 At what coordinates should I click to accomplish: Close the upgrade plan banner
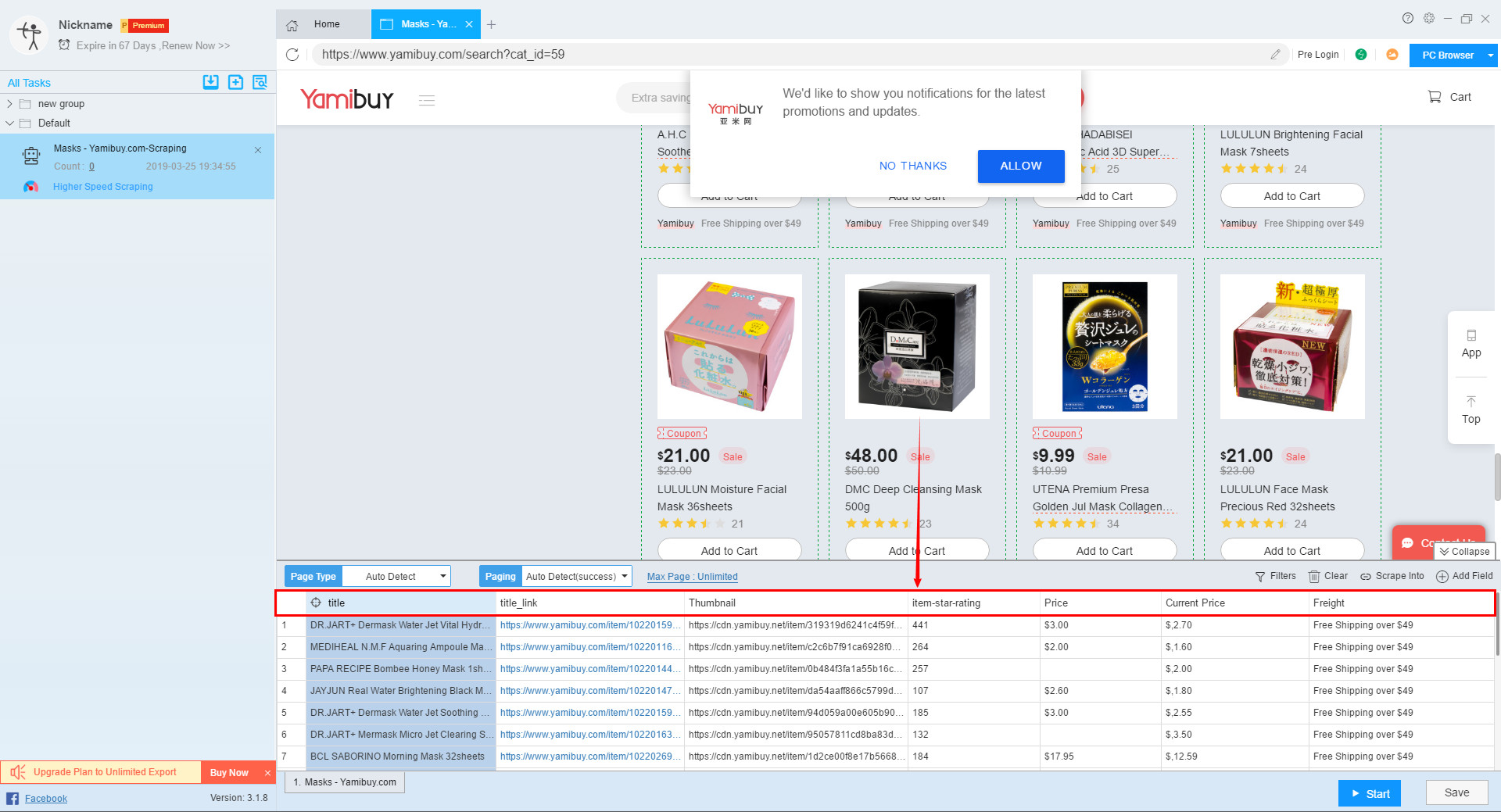(x=267, y=773)
